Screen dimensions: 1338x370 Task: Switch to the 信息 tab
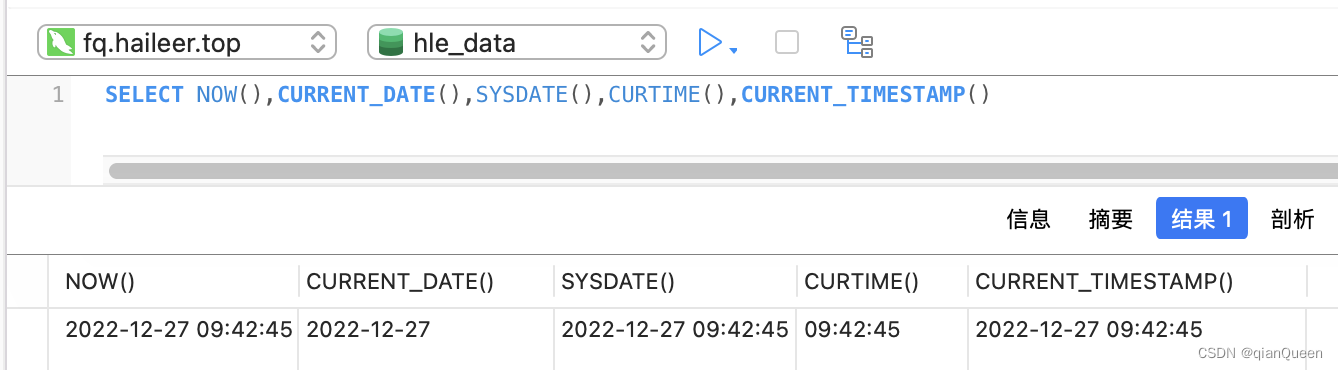point(1028,219)
